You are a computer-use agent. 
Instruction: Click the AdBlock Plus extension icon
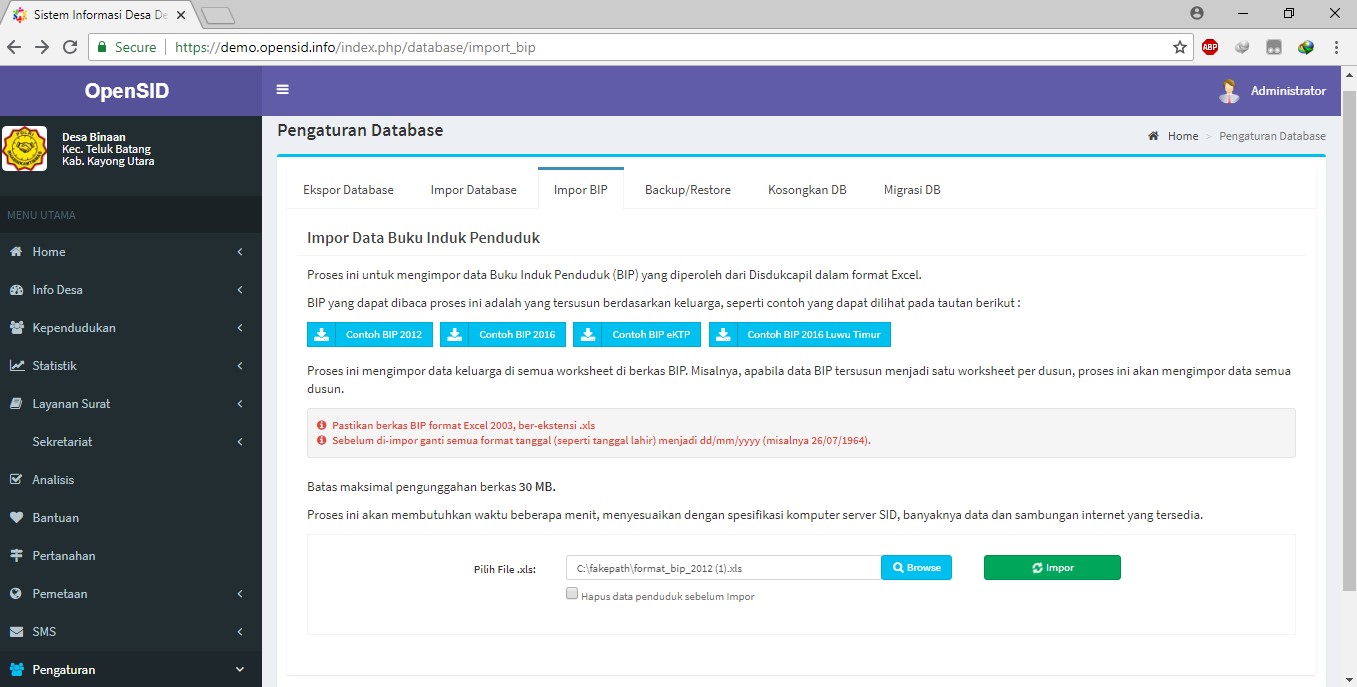(x=1210, y=47)
